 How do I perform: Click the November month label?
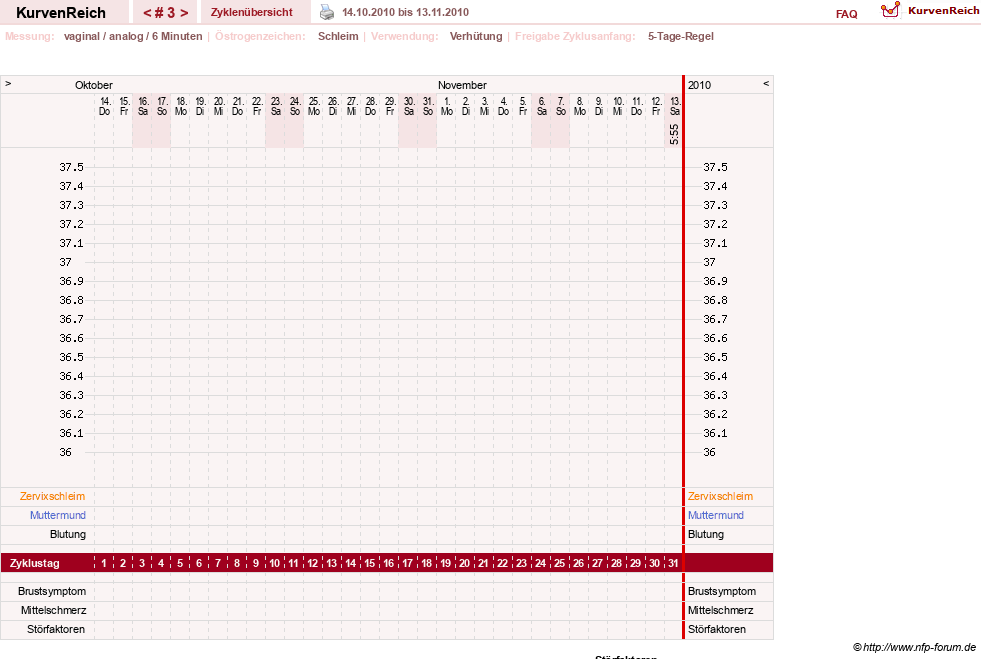(462, 85)
